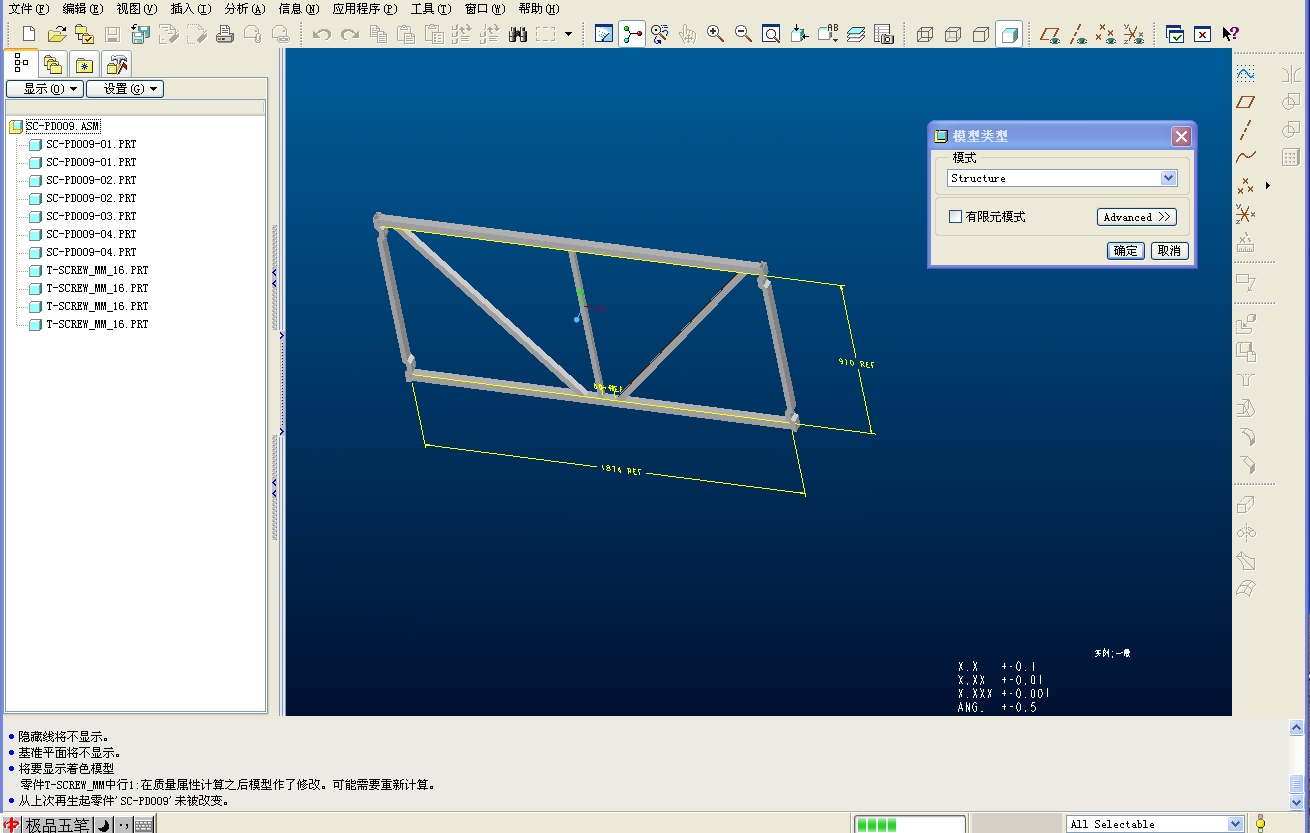Image resolution: width=1310 pixels, height=833 pixels.
Task: Refit the model with the refit icon
Action: click(771, 34)
